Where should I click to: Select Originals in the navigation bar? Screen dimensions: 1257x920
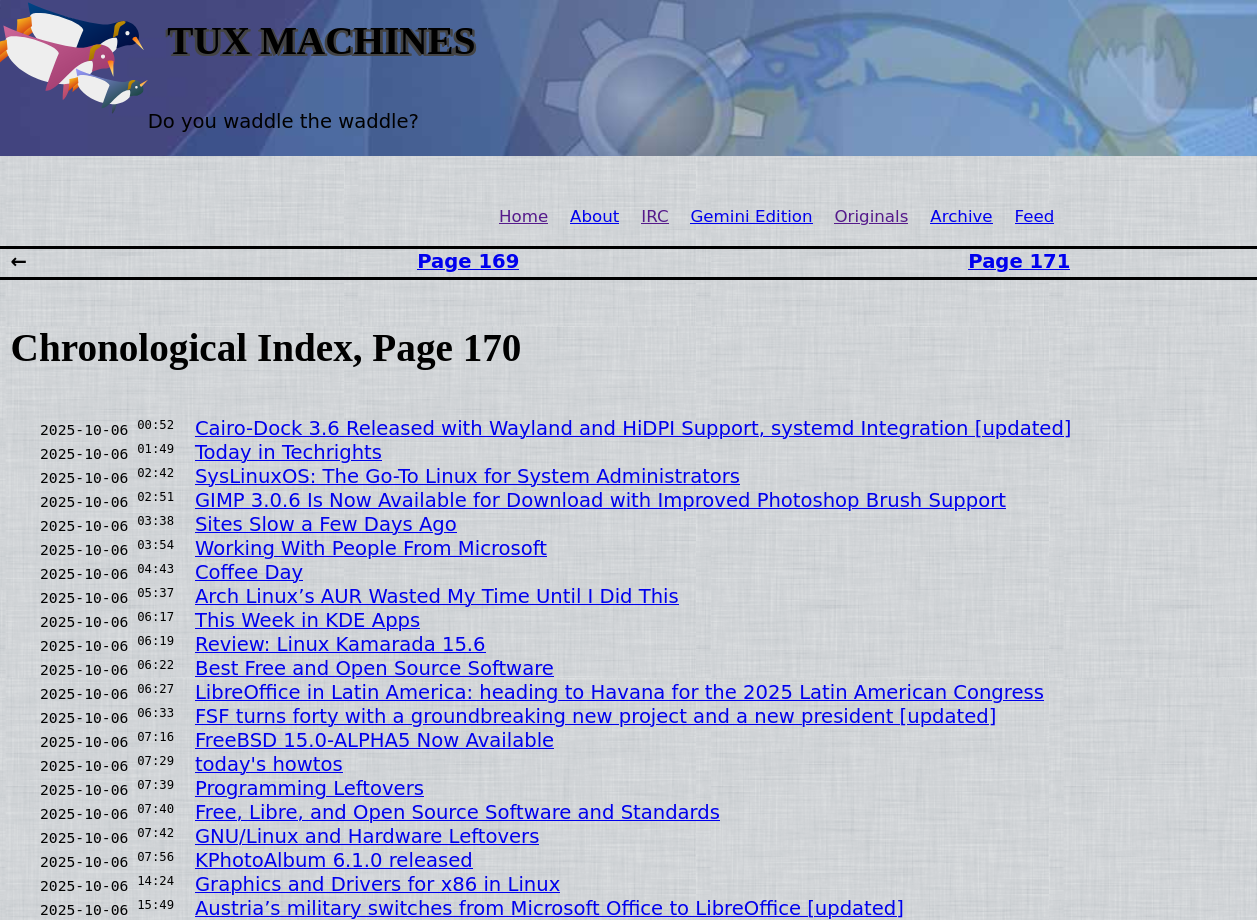(x=871, y=216)
